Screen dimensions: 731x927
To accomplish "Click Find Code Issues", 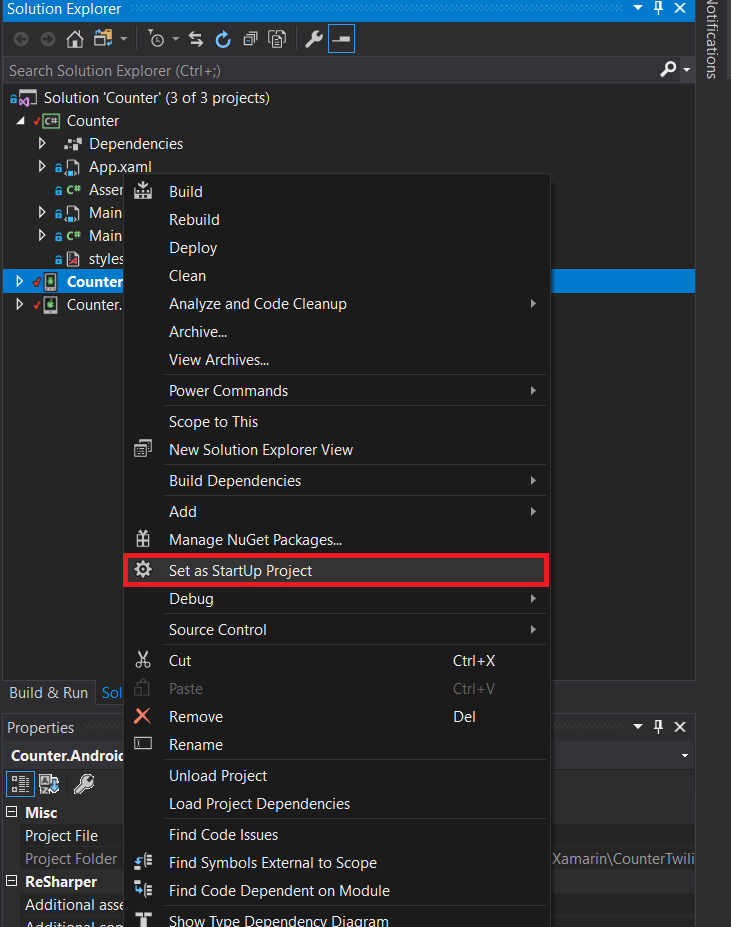I will click(x=223, y=834).
